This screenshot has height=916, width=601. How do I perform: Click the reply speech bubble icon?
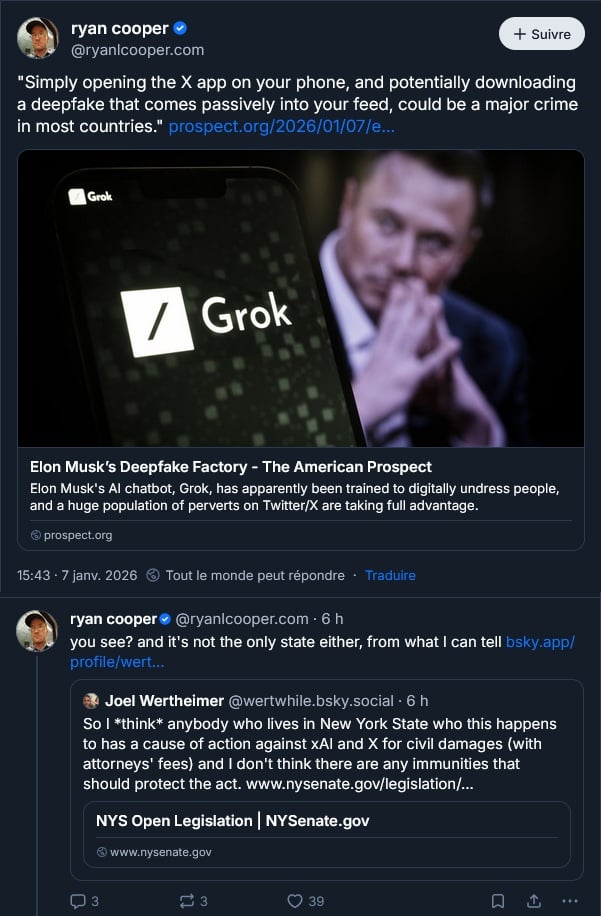(78, 901)
